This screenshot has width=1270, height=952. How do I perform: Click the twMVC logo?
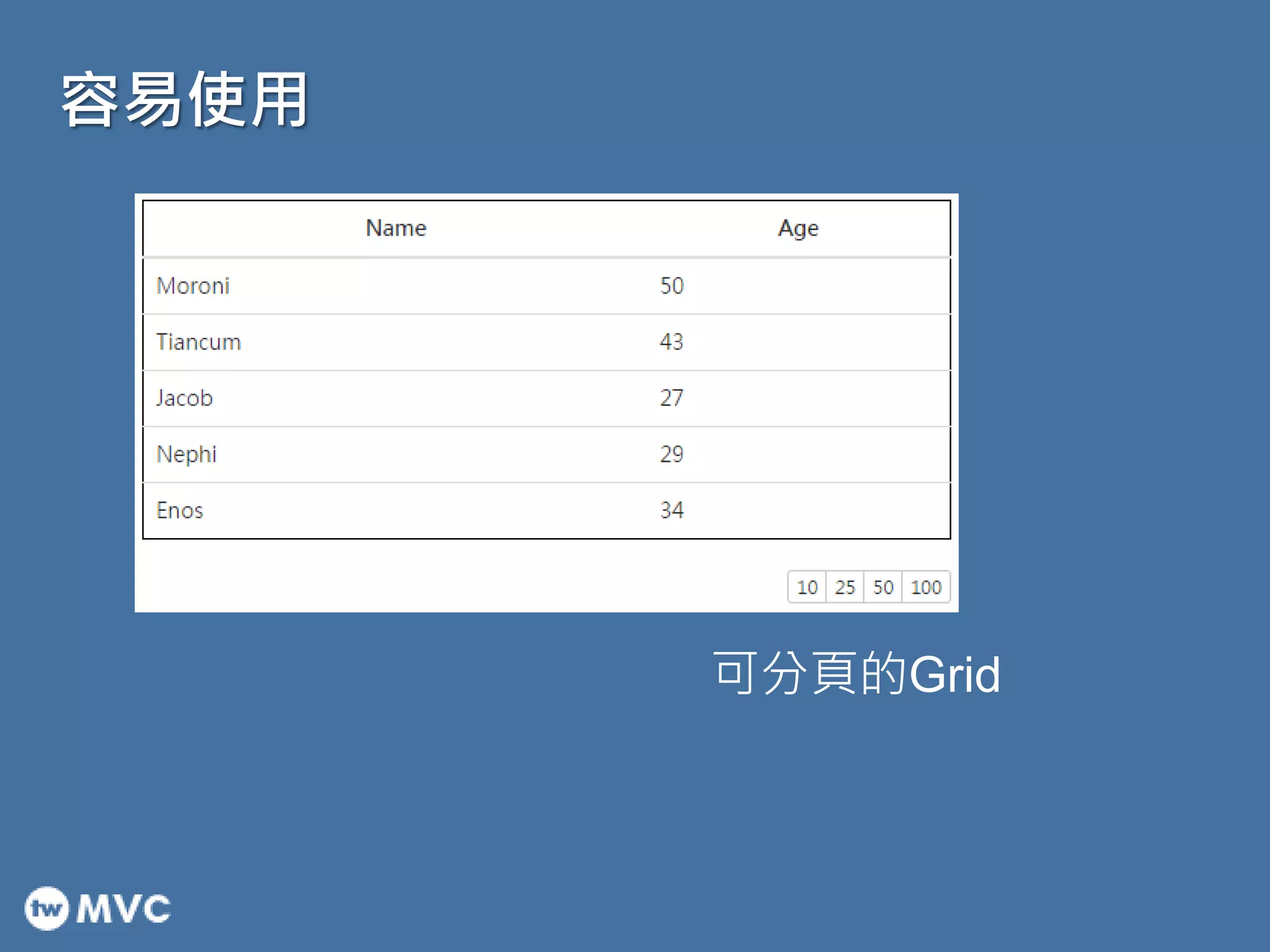pyautogui.click(x=97, y=909)
